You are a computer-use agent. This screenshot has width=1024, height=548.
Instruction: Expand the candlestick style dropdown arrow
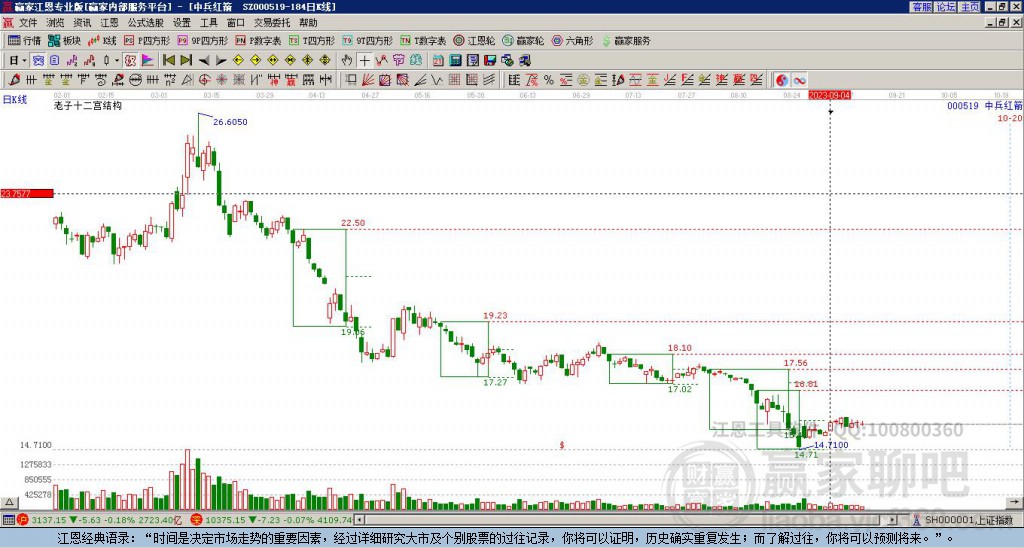pyautogui.click(x=117, y=61)
